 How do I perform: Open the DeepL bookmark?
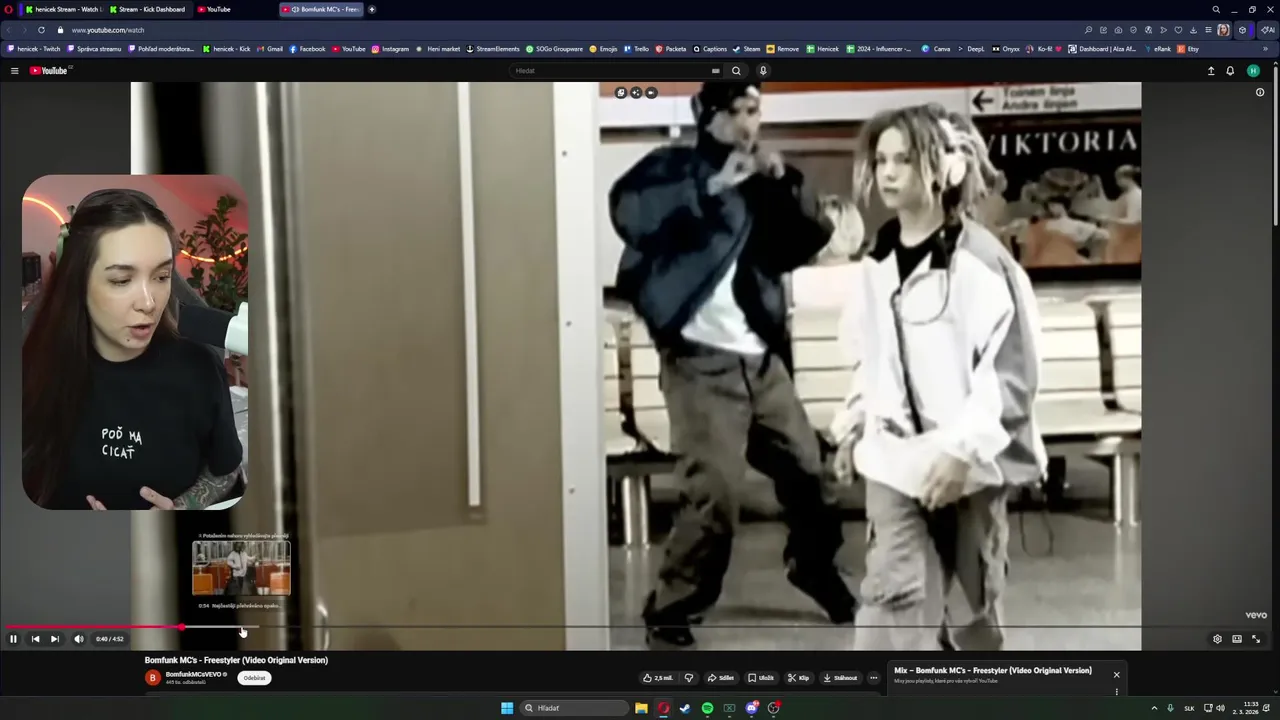[x=971, y=49]
